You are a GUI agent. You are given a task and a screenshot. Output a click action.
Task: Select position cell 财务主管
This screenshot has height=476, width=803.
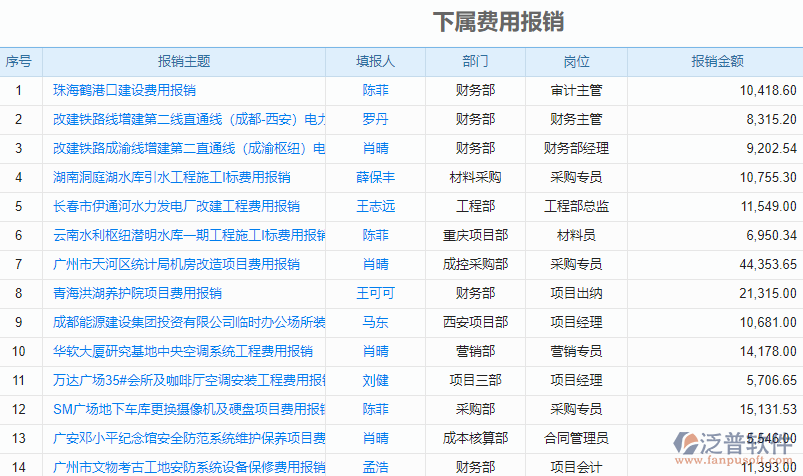(x=576, y=119)
